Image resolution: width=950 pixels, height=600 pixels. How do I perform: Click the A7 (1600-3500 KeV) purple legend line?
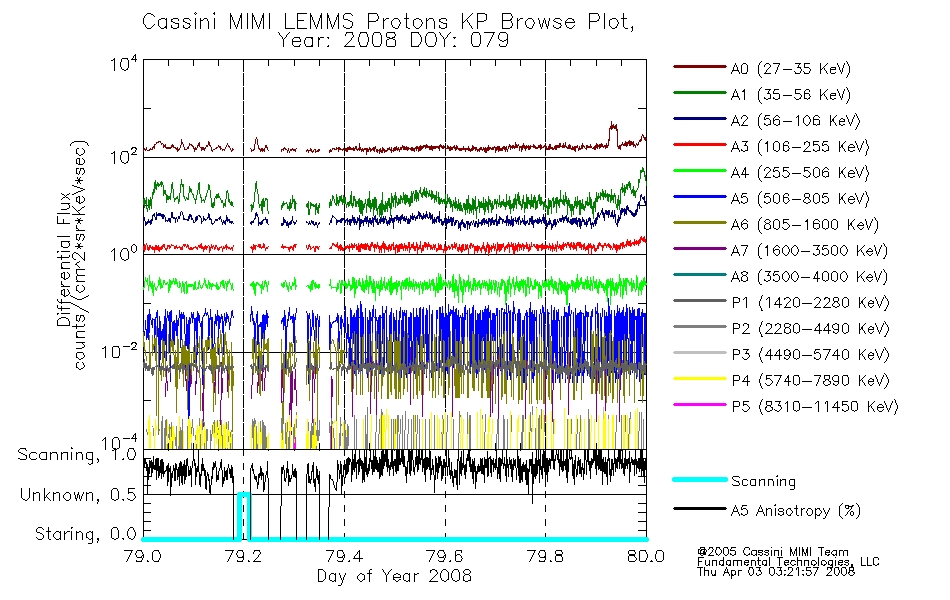[x=700, y=248]
